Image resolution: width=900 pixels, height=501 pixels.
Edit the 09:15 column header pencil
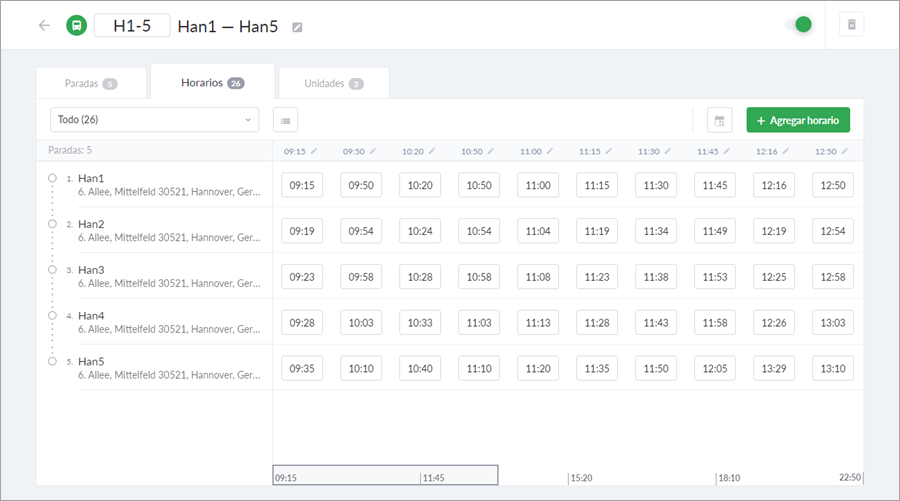pyautogui.click(x=313, y=151)
